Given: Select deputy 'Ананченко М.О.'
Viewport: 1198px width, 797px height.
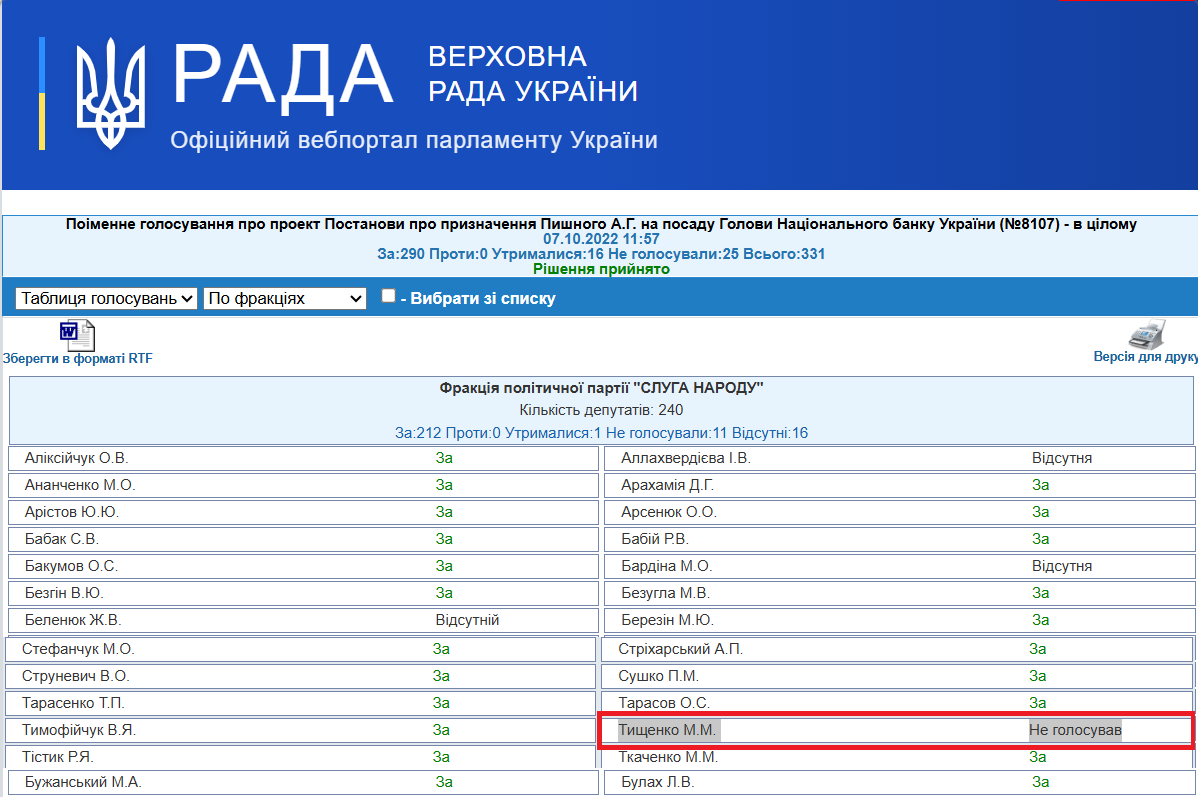Looking at the screenshot, I should pos(79,485).
